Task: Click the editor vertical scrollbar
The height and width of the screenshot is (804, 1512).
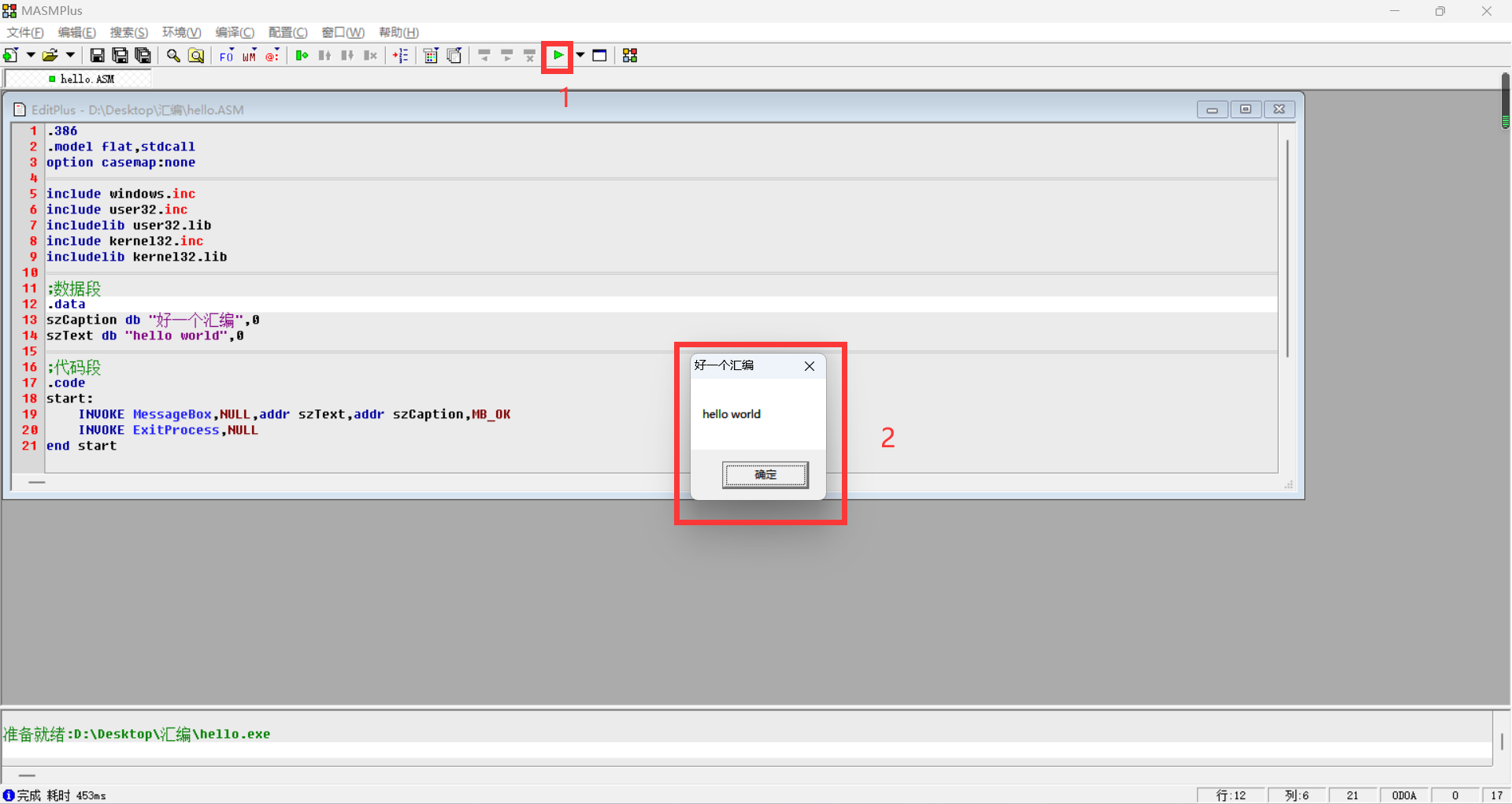Action: (x=1288, y=249)
